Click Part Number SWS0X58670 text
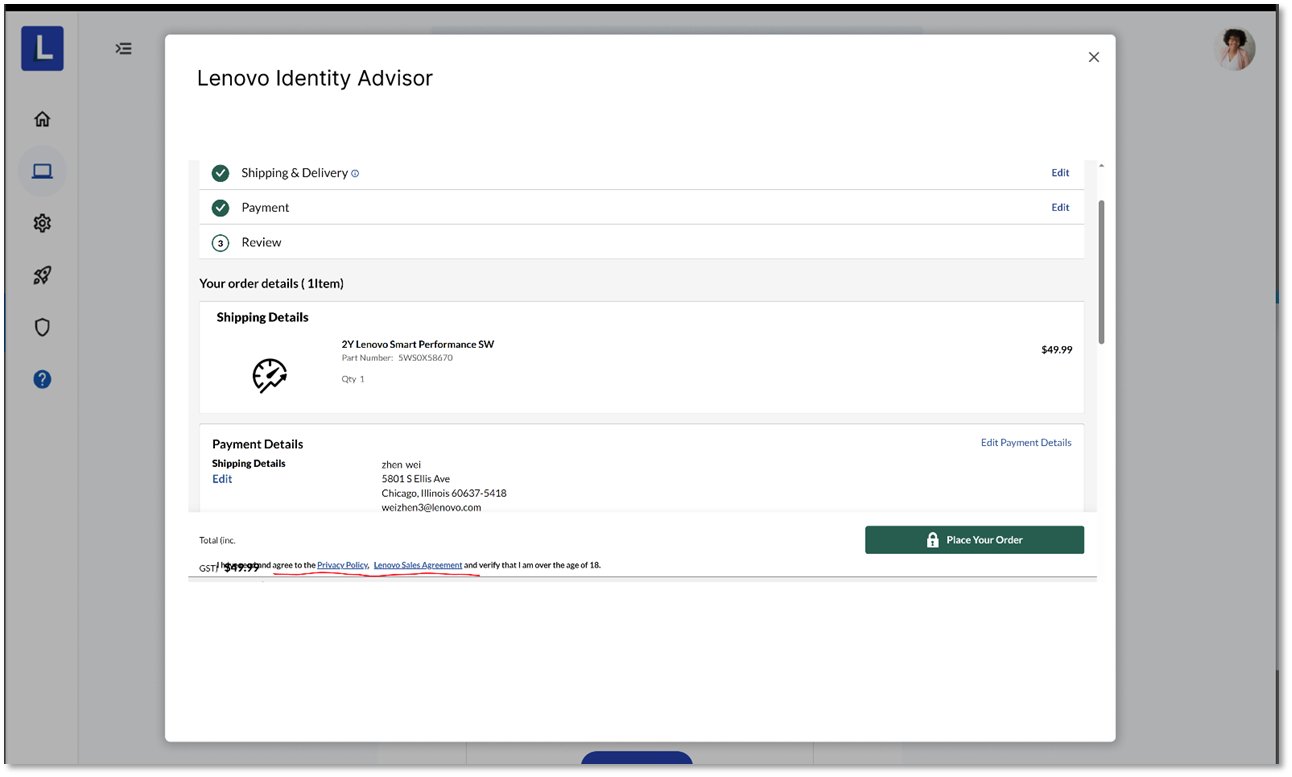The height and width of the screenshot is (777, 1292). 397,358
